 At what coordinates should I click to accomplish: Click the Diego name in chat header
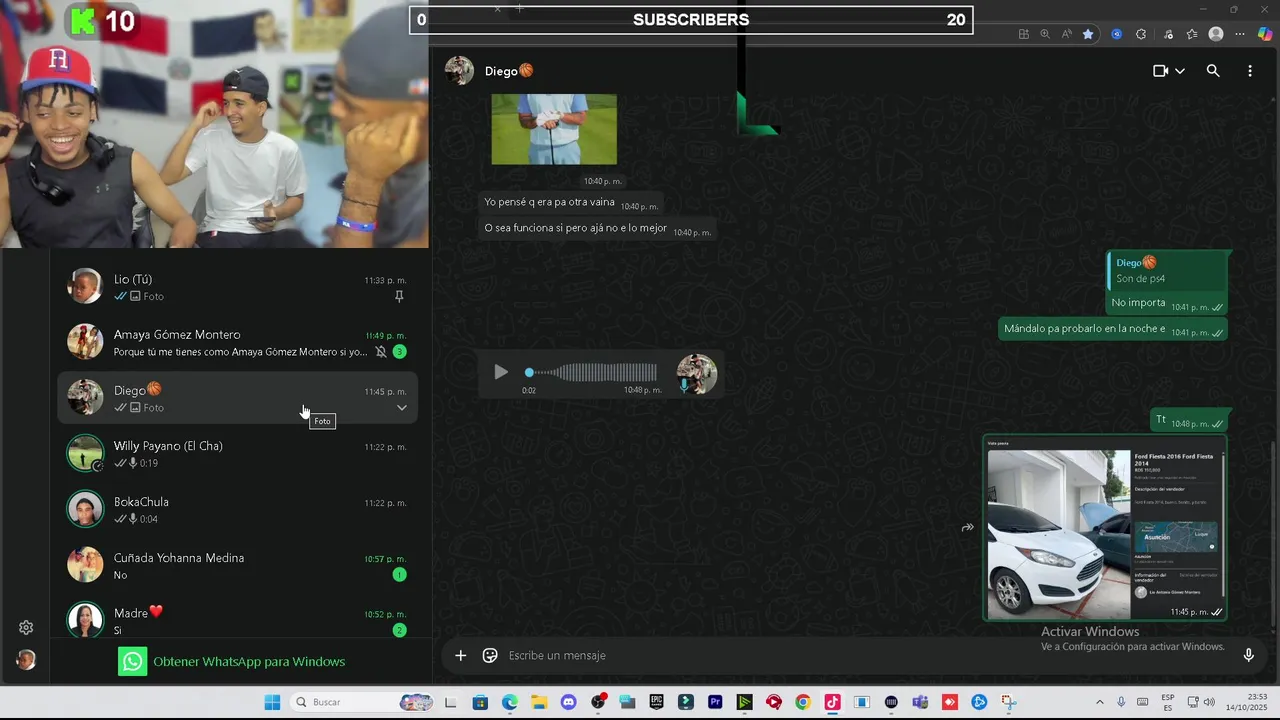point(509,71)
